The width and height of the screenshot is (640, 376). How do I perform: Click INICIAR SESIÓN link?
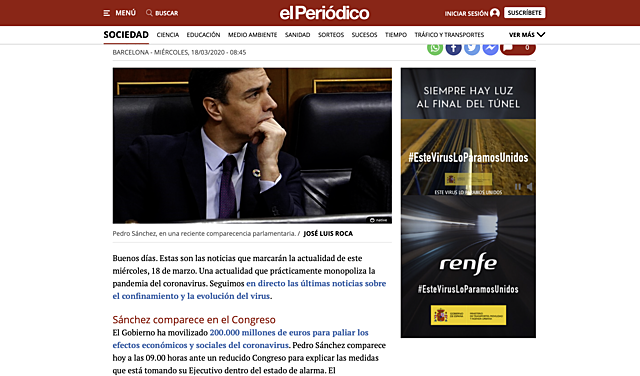[466, 13]
